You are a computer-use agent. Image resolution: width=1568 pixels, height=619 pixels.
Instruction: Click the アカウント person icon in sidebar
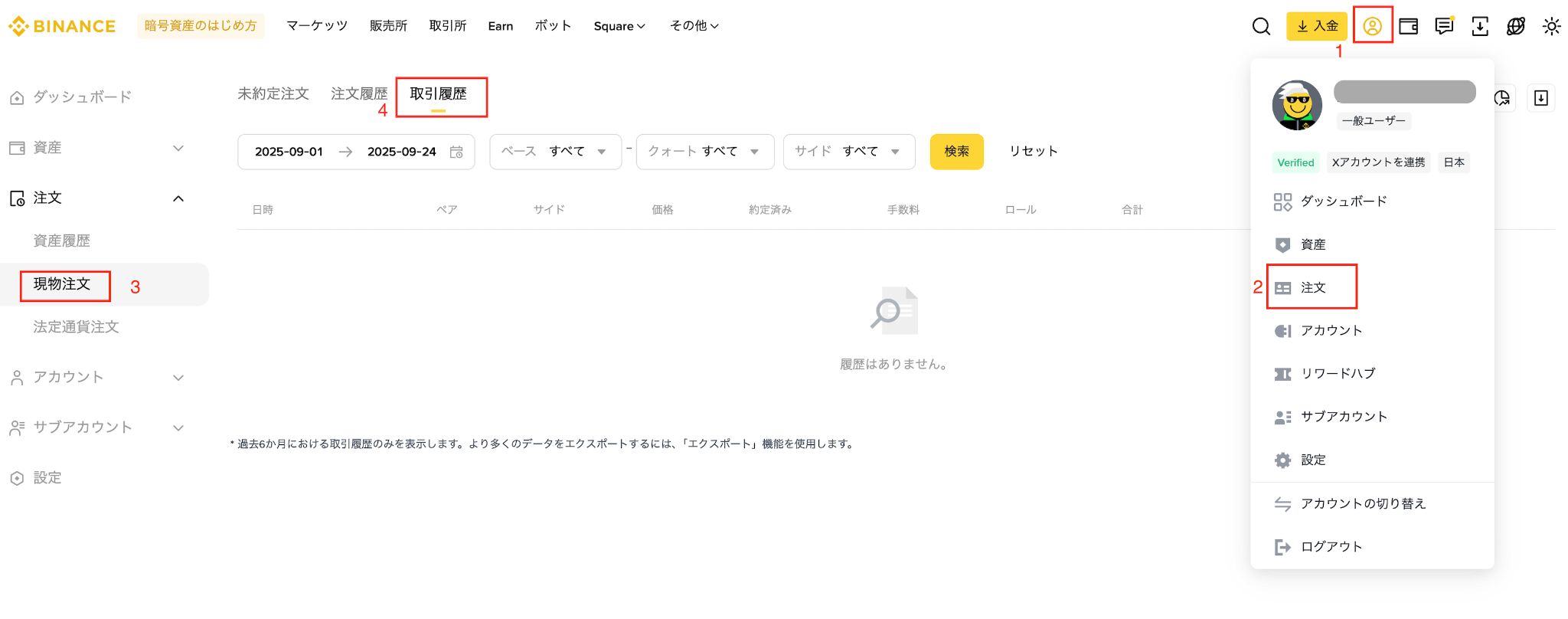tap(17, 378)
